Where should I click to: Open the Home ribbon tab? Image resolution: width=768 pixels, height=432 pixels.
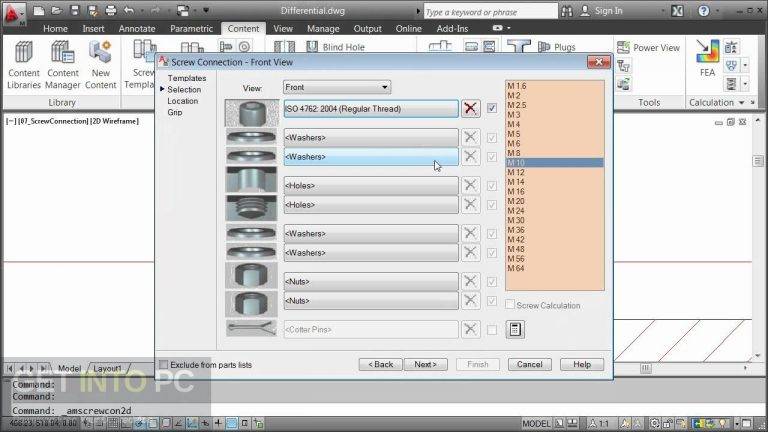(x=55, y=28)
